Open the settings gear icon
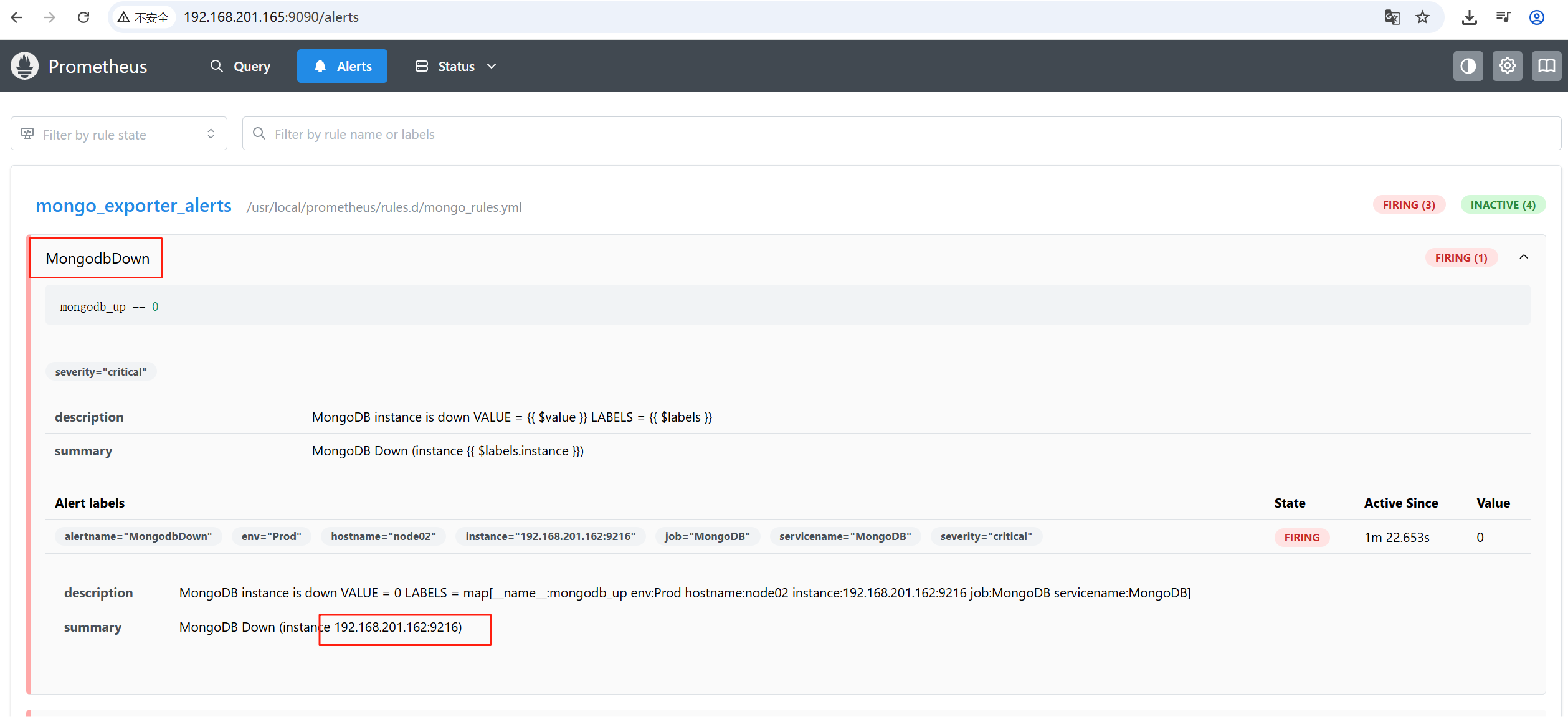1568x717 pixels. point(1507,66)
